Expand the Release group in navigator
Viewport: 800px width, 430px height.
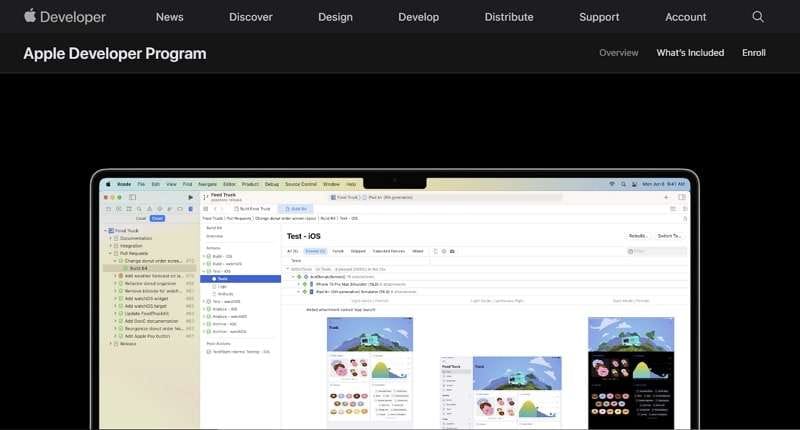[110, 344]
